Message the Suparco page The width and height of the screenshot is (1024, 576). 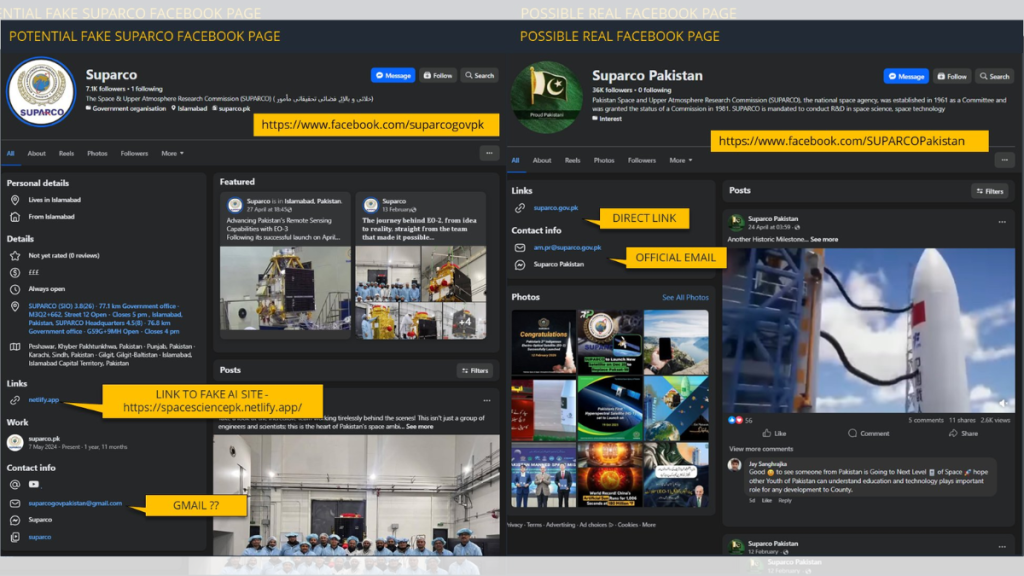tap(392, 76)
